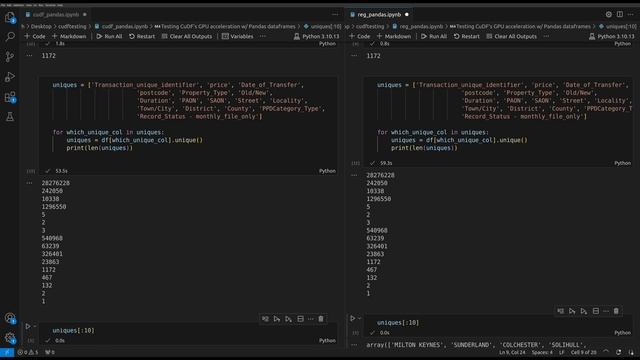640x360 pixels.
Task: Open more editor actions for right tab group
Action: point(631,14)
